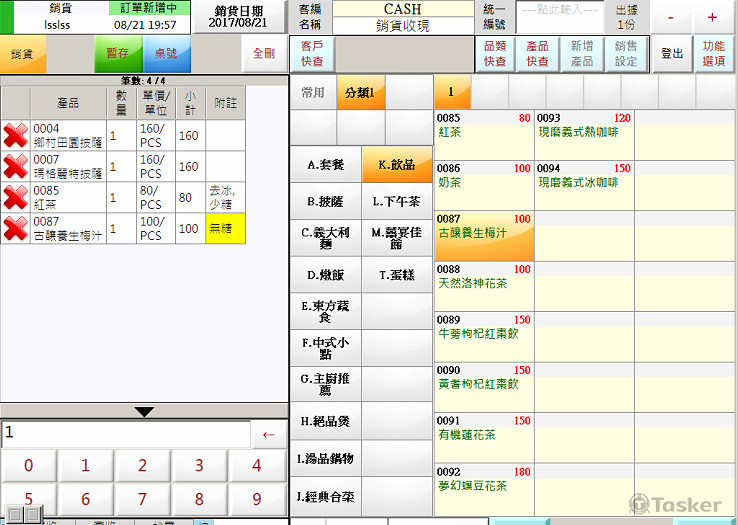Click the red X beside 0085 紅茶
738x525 pixels.
pyautogui.click(x=16, y=196)
